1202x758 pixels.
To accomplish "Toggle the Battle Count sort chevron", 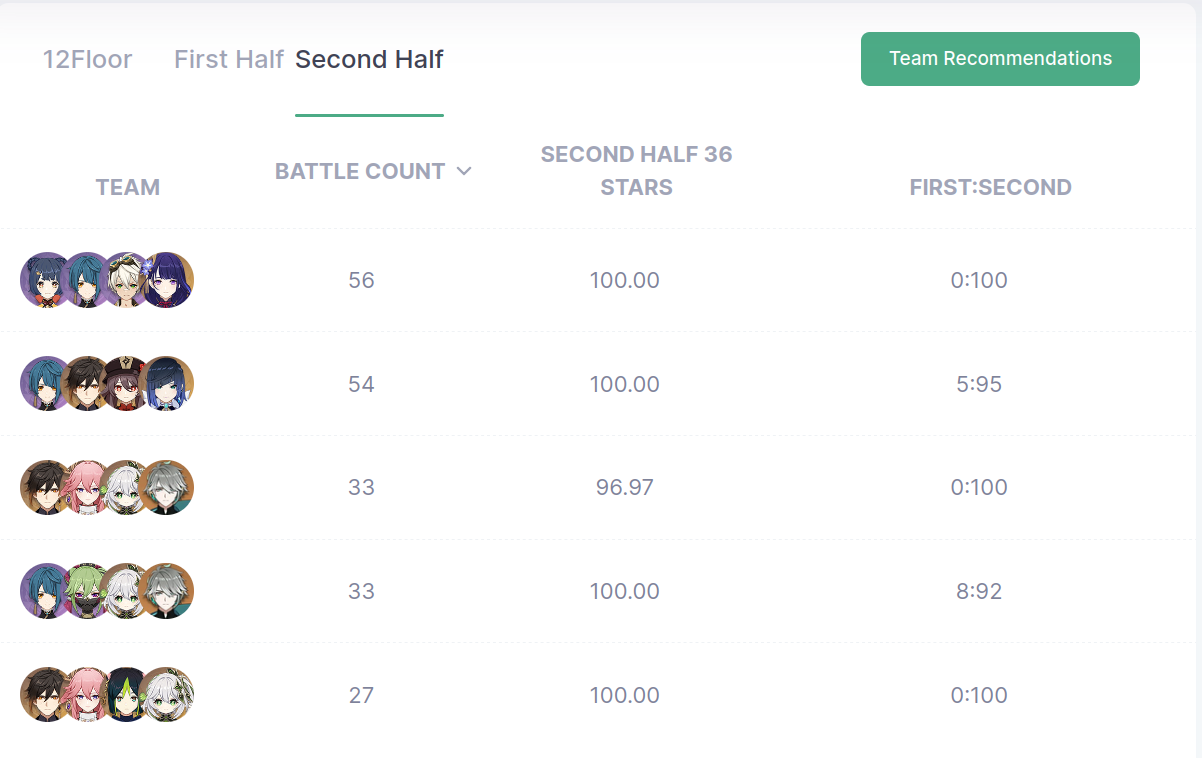I will point(463,171).
